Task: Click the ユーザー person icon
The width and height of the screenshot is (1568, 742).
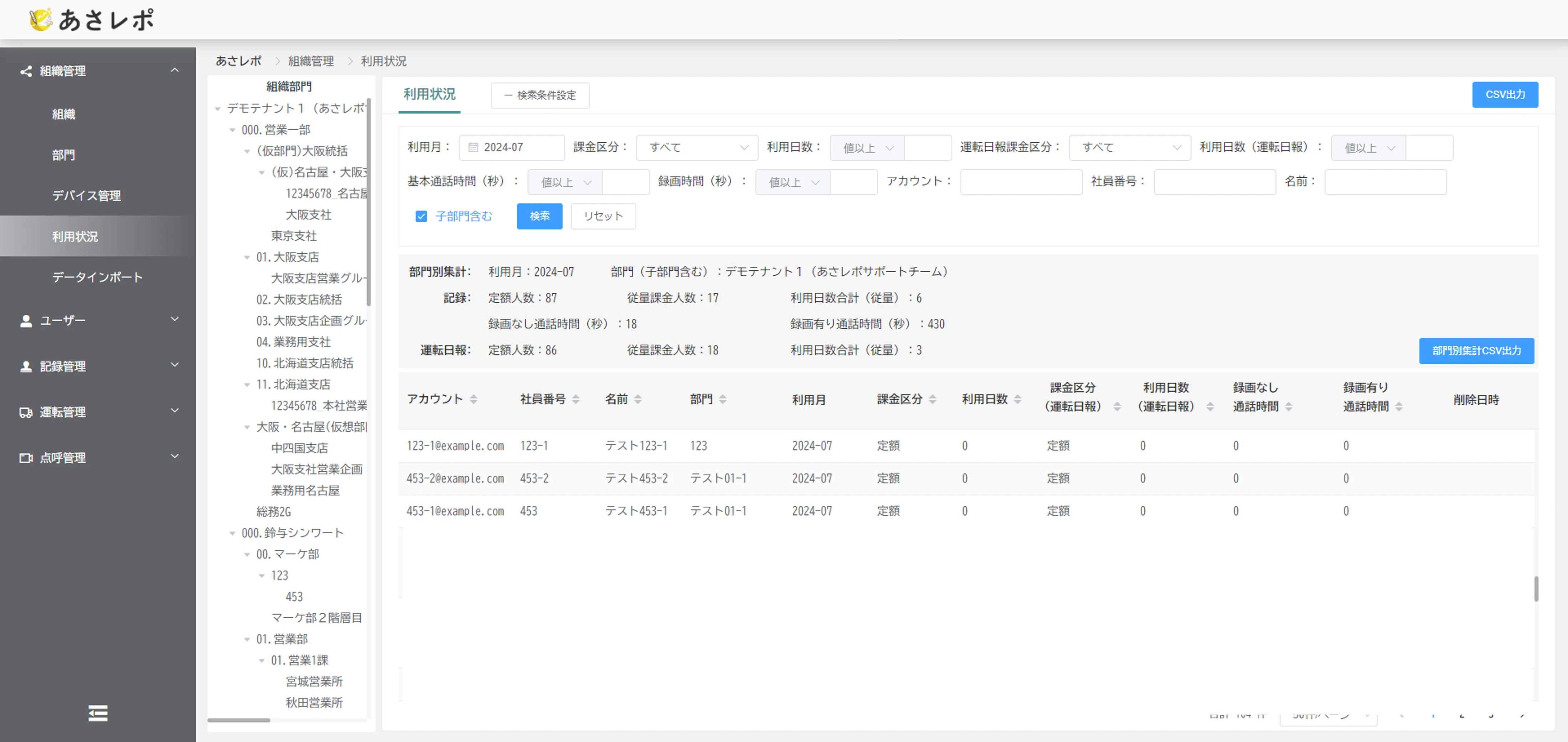Action: (x=26, y=321)
